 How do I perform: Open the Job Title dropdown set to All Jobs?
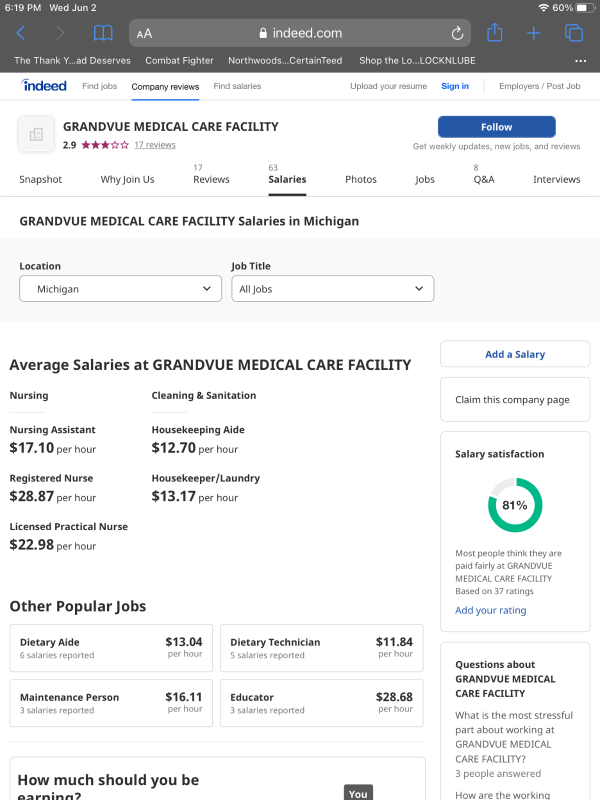coord(333,289)
